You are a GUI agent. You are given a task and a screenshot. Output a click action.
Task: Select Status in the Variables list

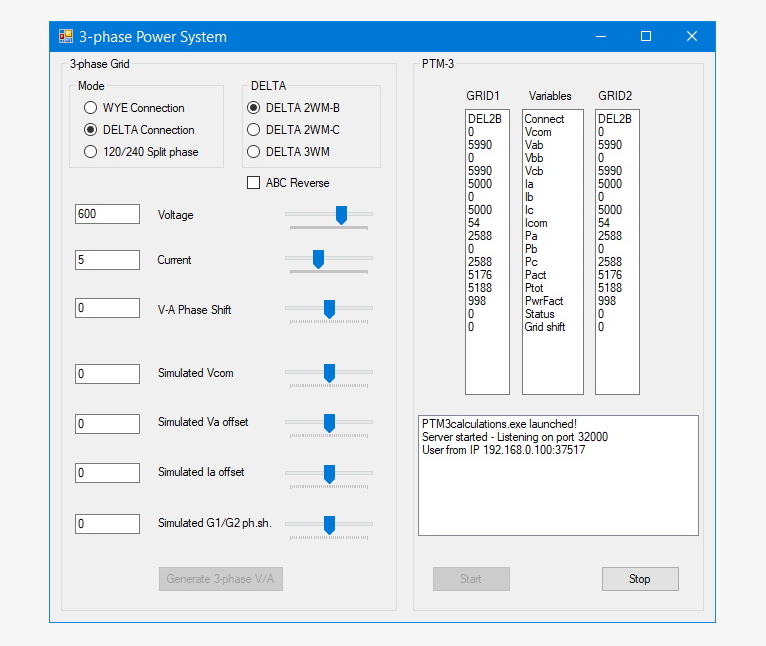click(539, 314)
